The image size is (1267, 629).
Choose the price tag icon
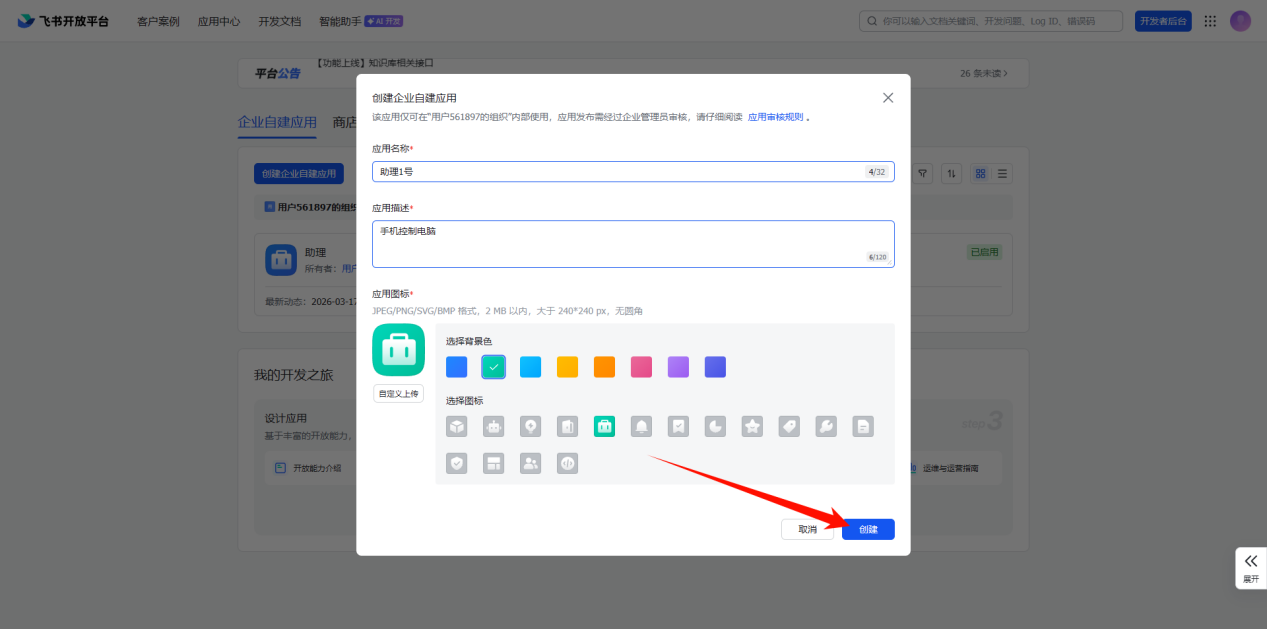coord(789,427)
